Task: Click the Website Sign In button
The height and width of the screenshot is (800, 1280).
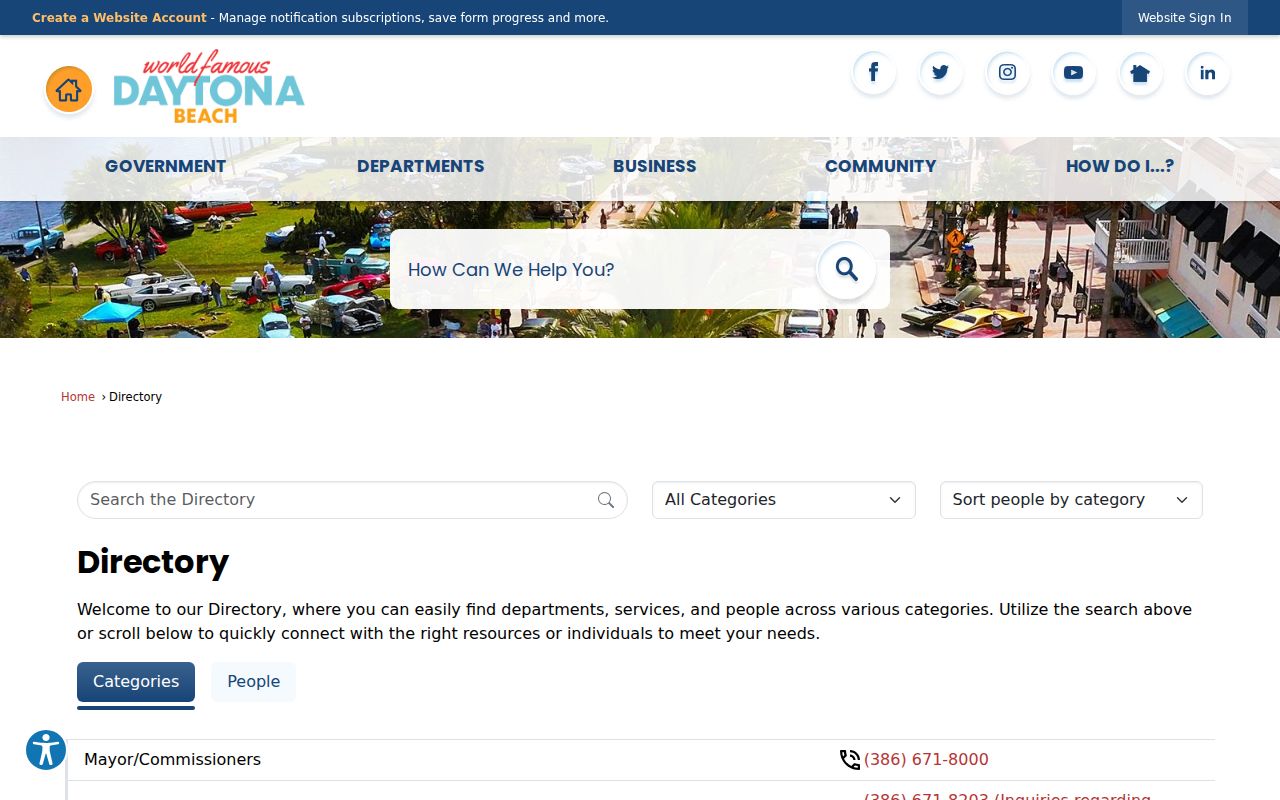Action: point(1185,18)
